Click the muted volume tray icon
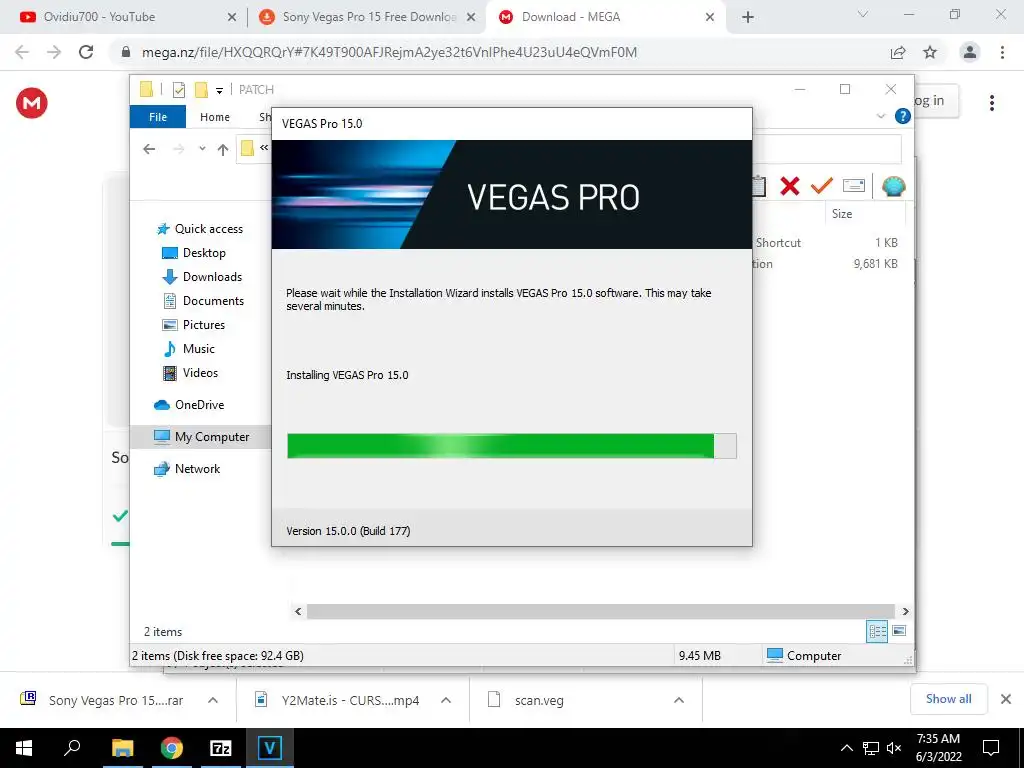The height and width of the screenshot is (768, 1024). [x=894, y=748]
